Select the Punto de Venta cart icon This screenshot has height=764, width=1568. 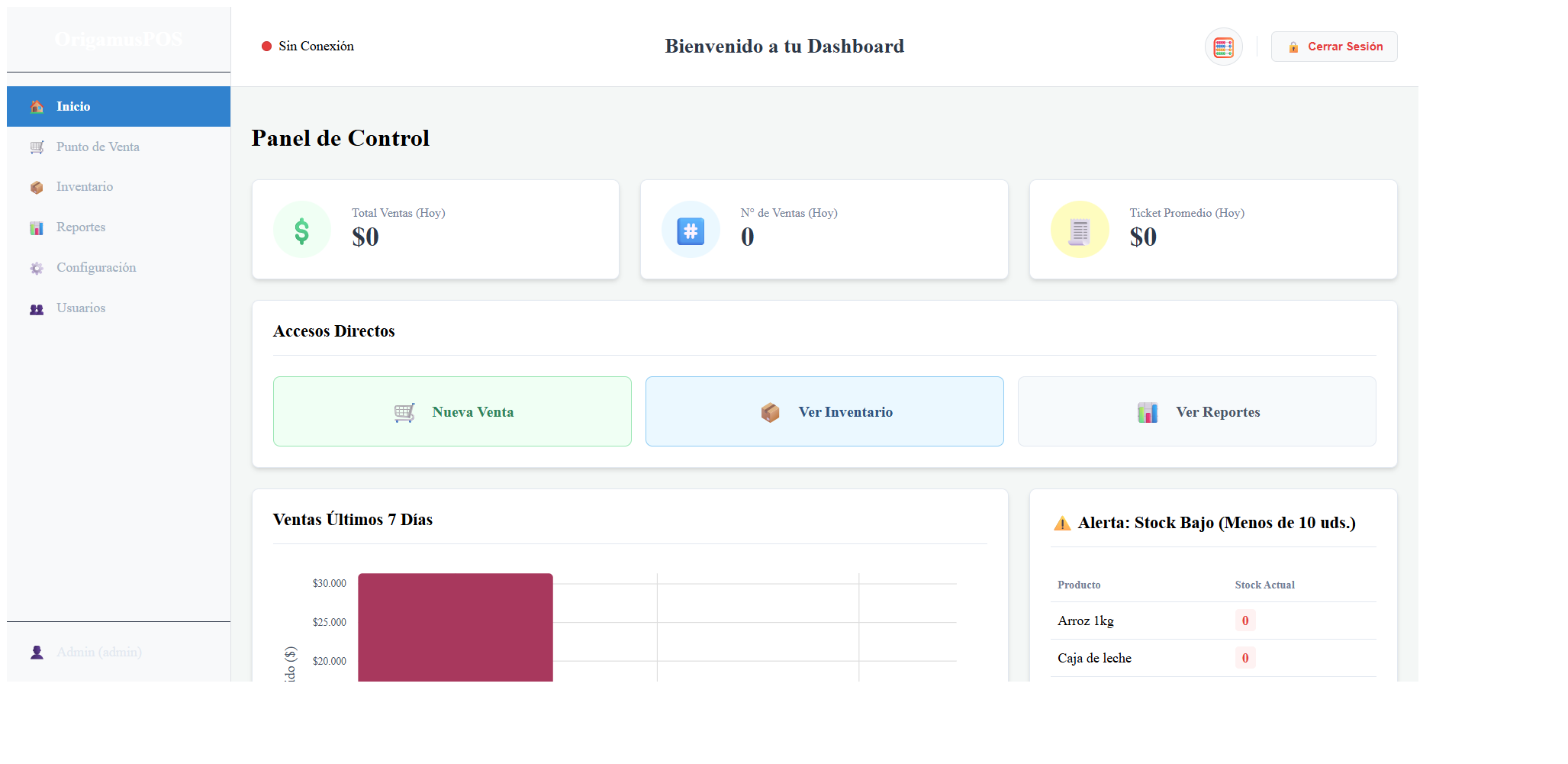(x=37, y=147)
